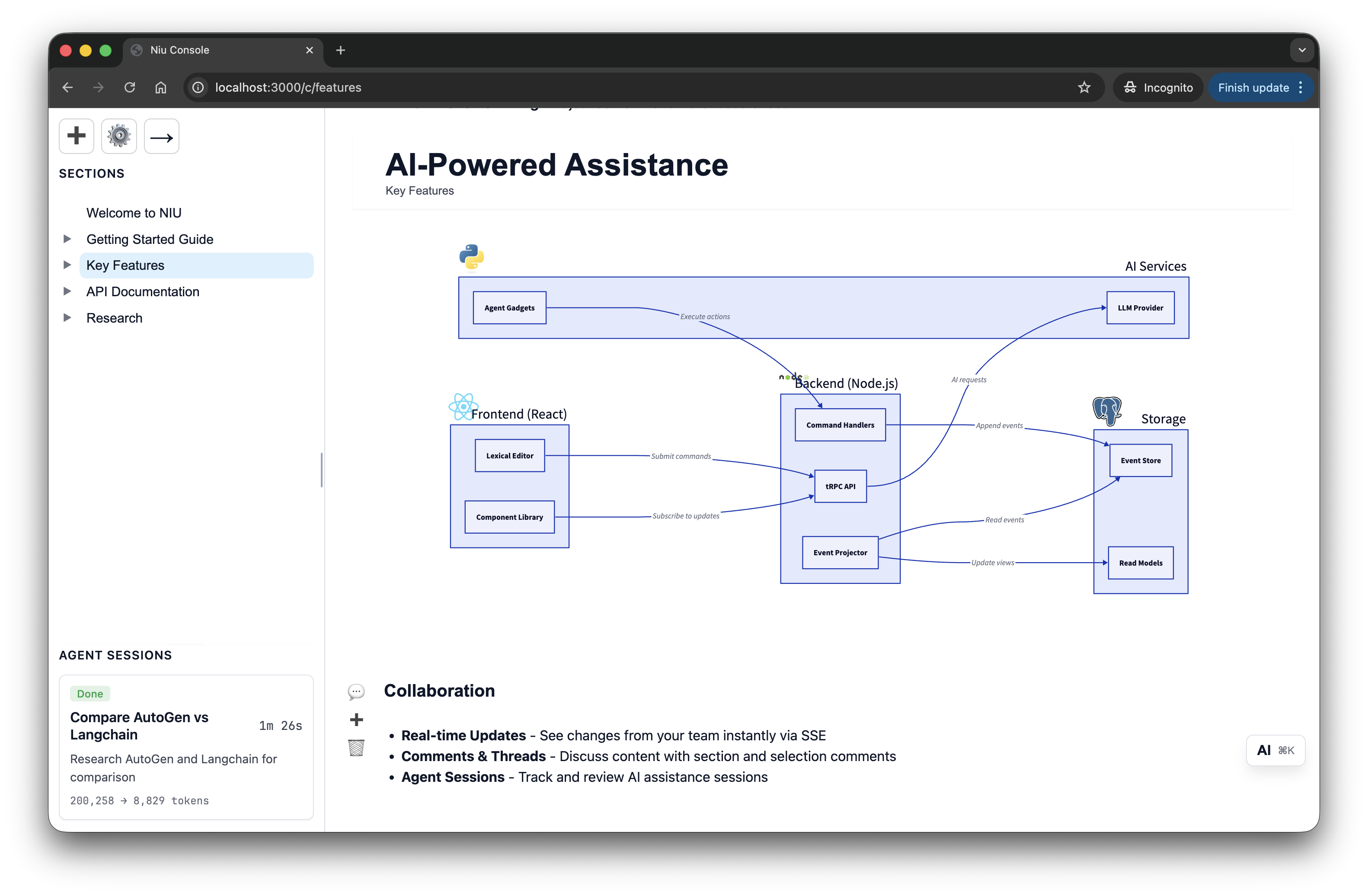Add block with plus icon under comment bubble
Screen dimensions: 1368x896
356,720
